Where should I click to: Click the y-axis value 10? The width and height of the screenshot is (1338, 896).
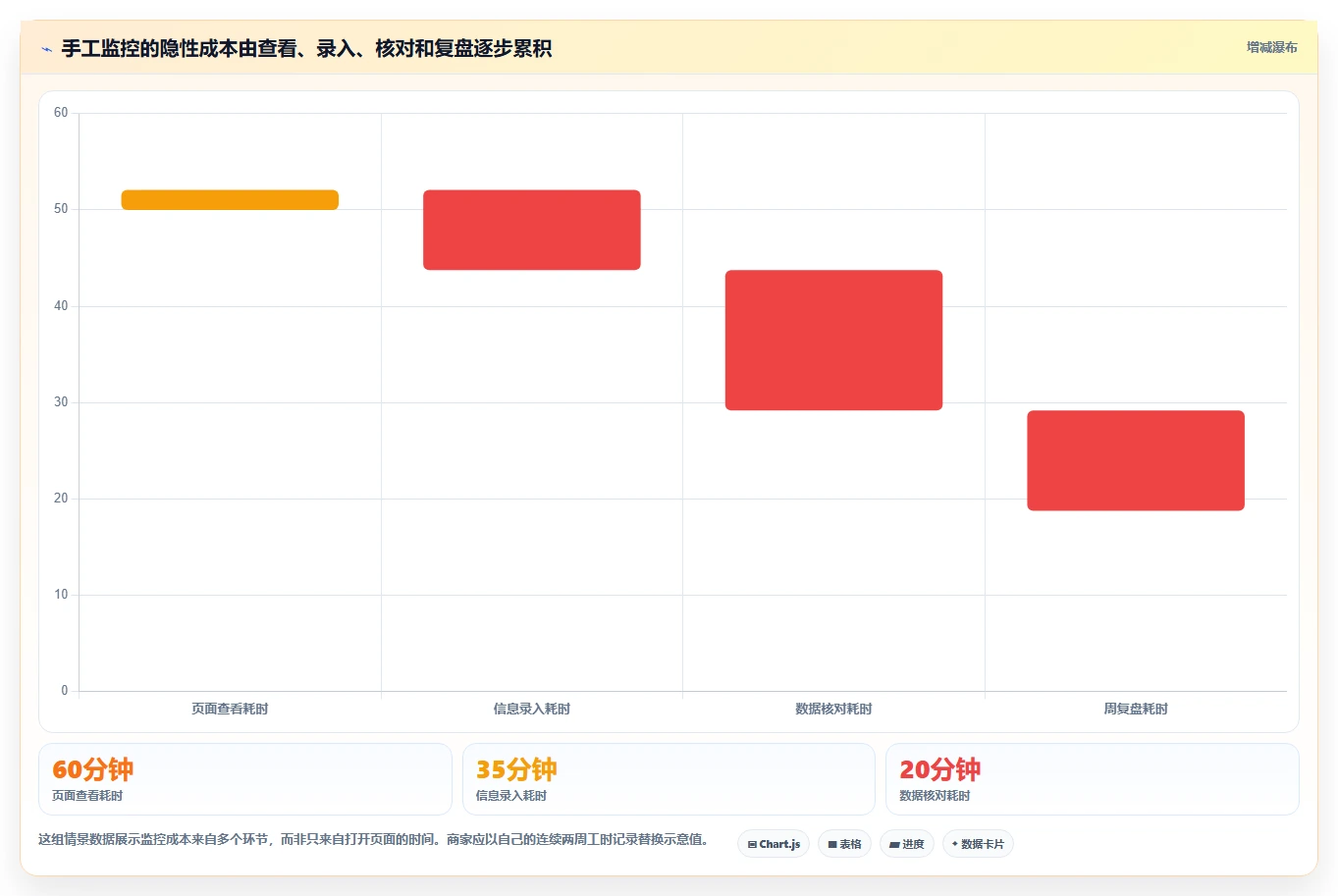coord(61,595)
